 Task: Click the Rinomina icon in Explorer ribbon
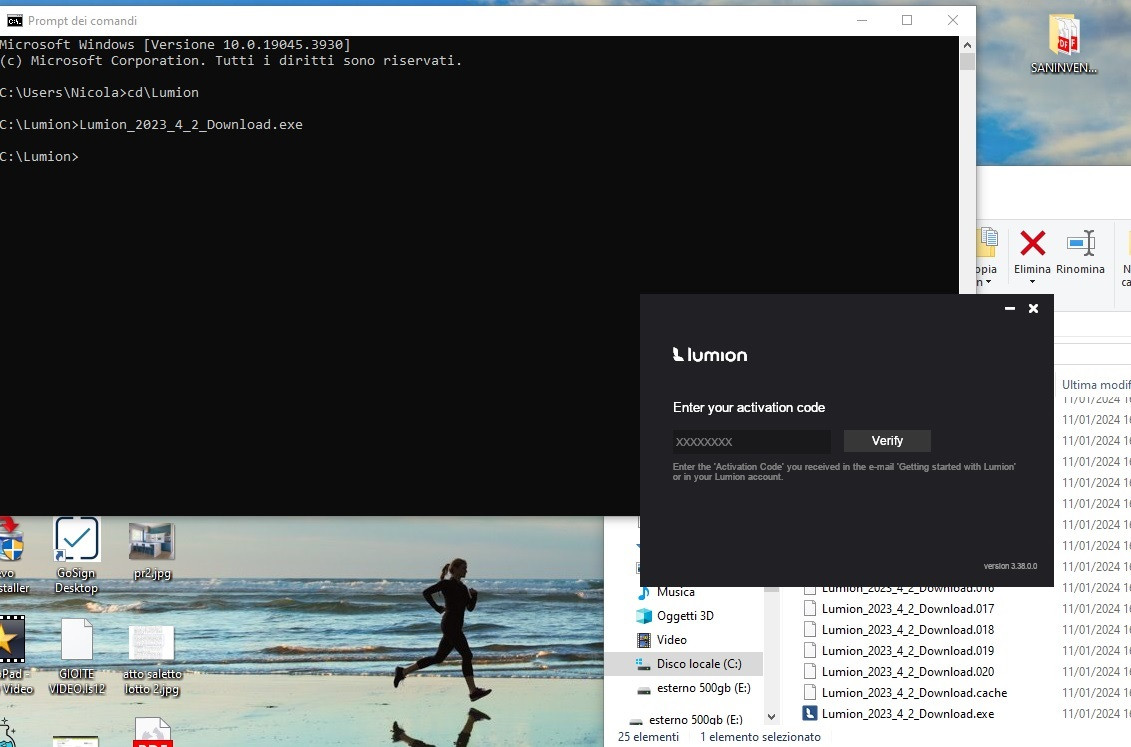[x=1081, y=243]
